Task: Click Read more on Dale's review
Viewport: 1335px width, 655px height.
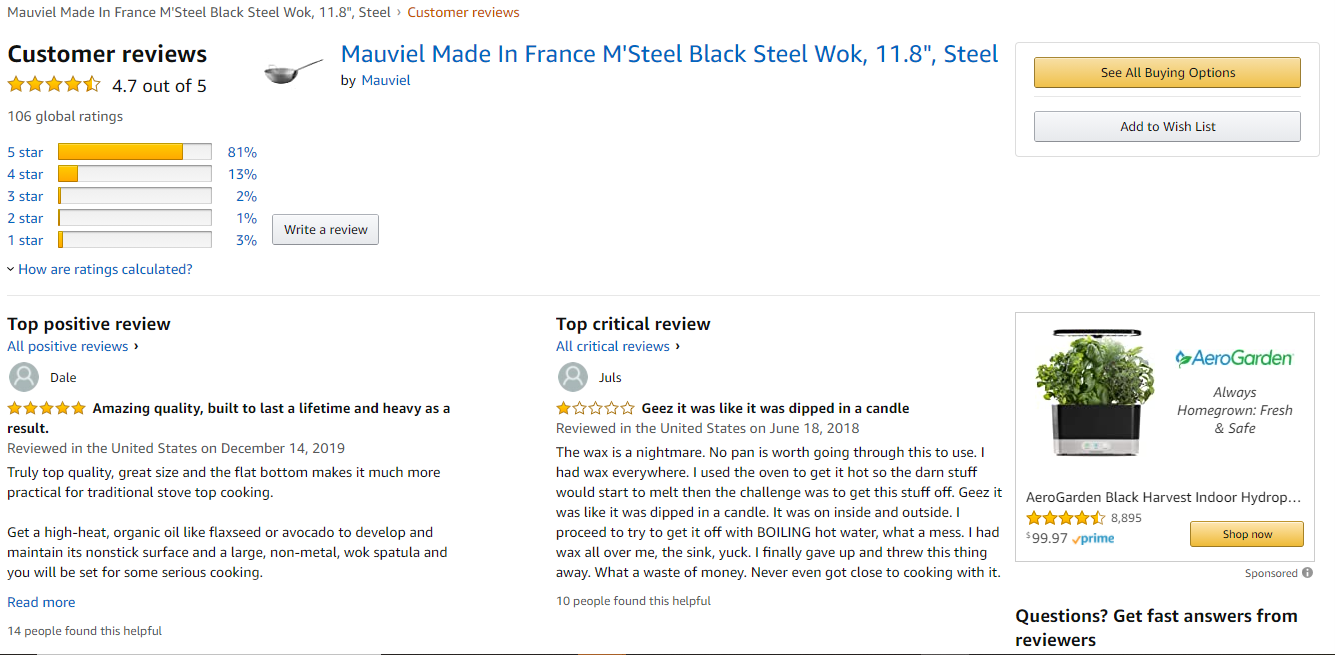Action: [41, 602]
